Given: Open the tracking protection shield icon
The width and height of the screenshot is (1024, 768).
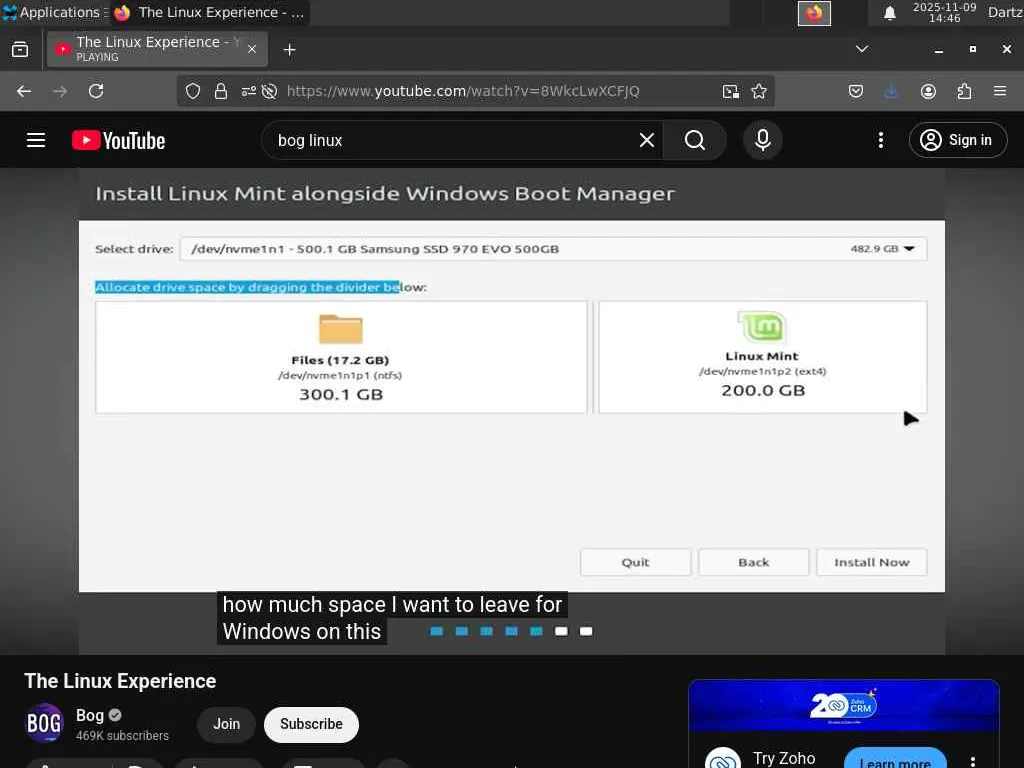Looking at the screenshot, I should point(193,91).
